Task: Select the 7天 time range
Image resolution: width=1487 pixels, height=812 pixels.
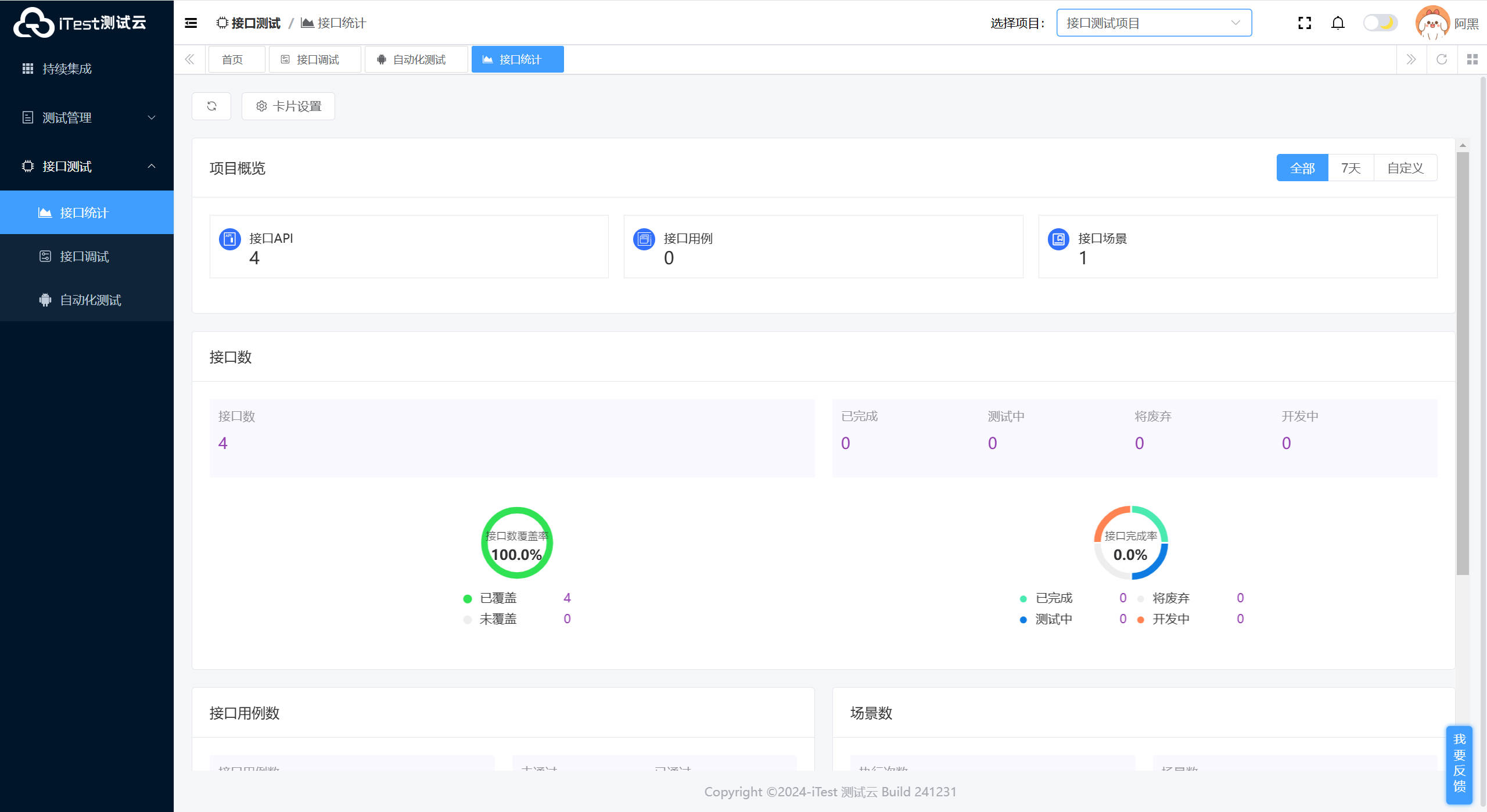Action: point(1350,168)
